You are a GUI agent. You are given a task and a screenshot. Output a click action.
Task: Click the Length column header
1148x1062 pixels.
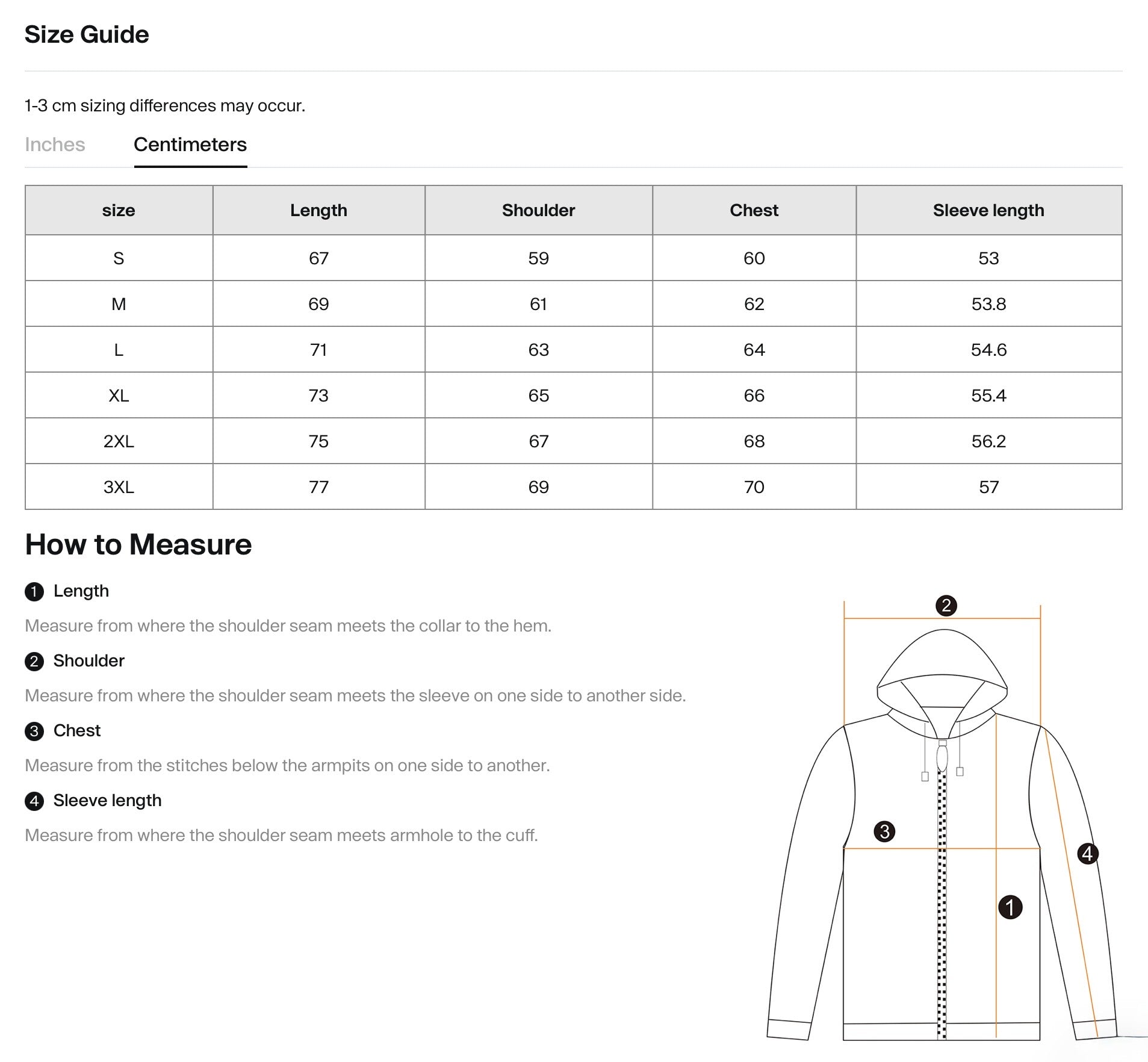click(318, 210)
